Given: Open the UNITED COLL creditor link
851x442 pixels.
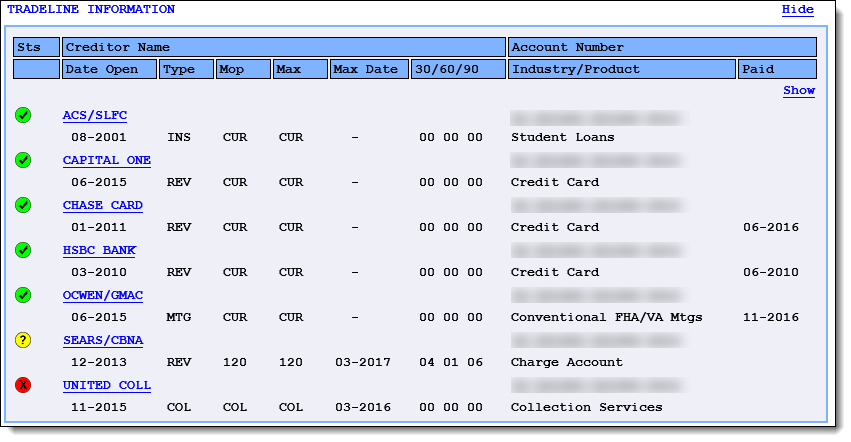Looking at the screenshot, I should click(107, 386).
